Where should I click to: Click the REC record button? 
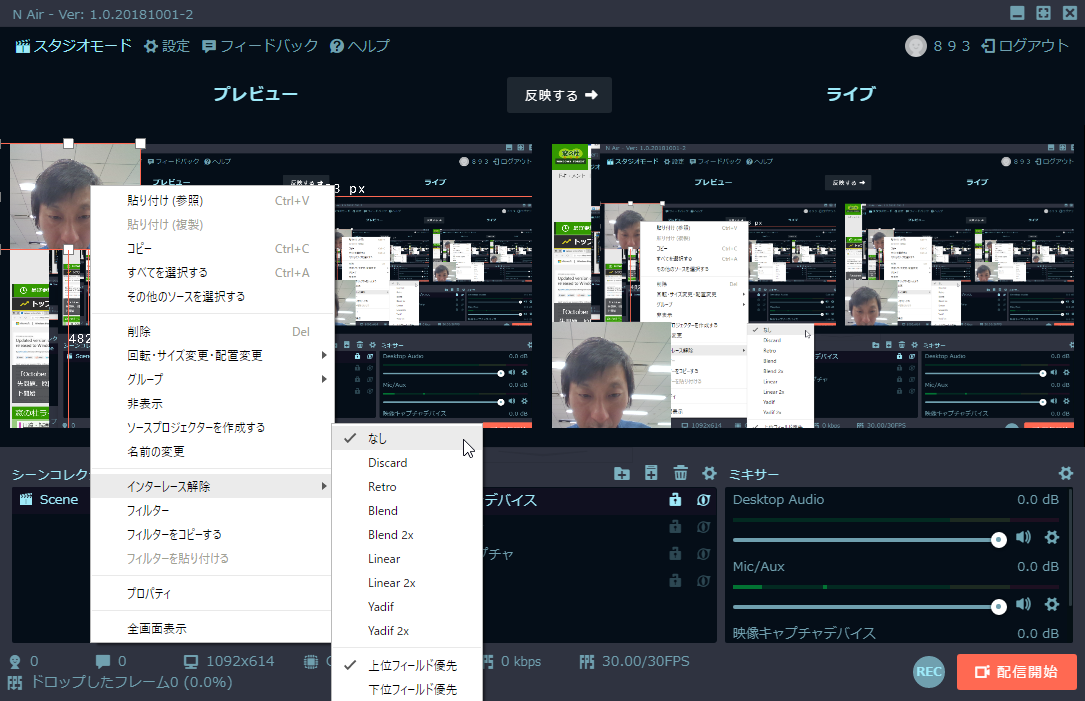point(929,671)
